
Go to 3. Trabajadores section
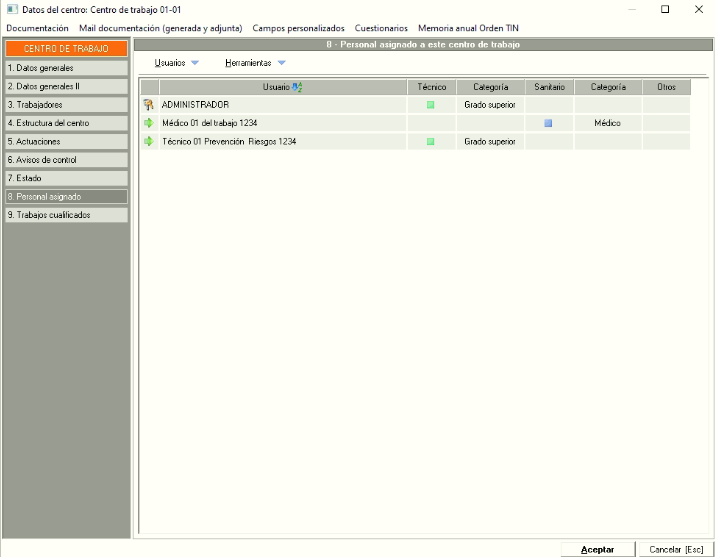66,105
